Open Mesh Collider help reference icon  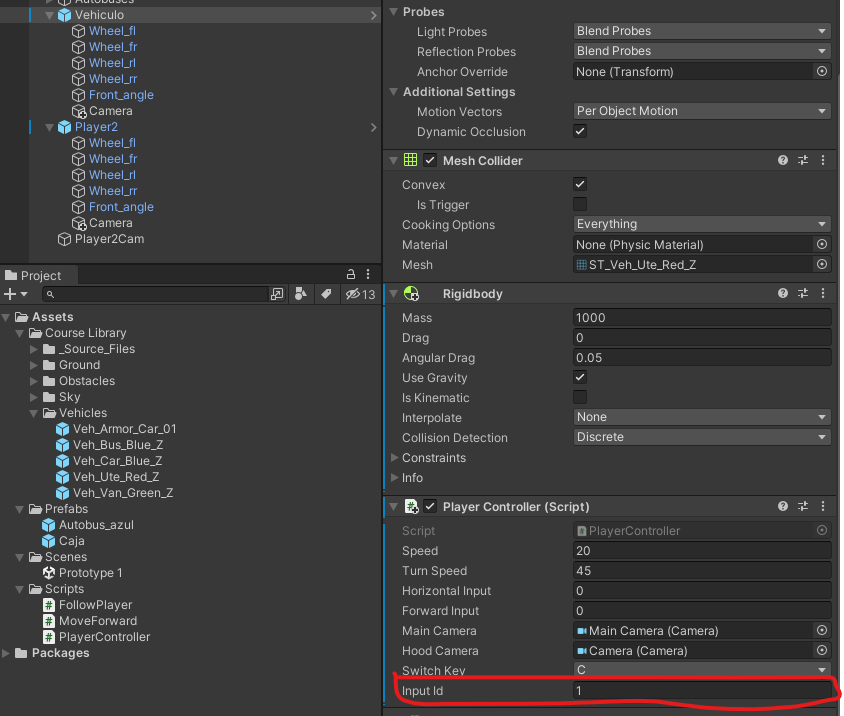(x=783, y=160)
